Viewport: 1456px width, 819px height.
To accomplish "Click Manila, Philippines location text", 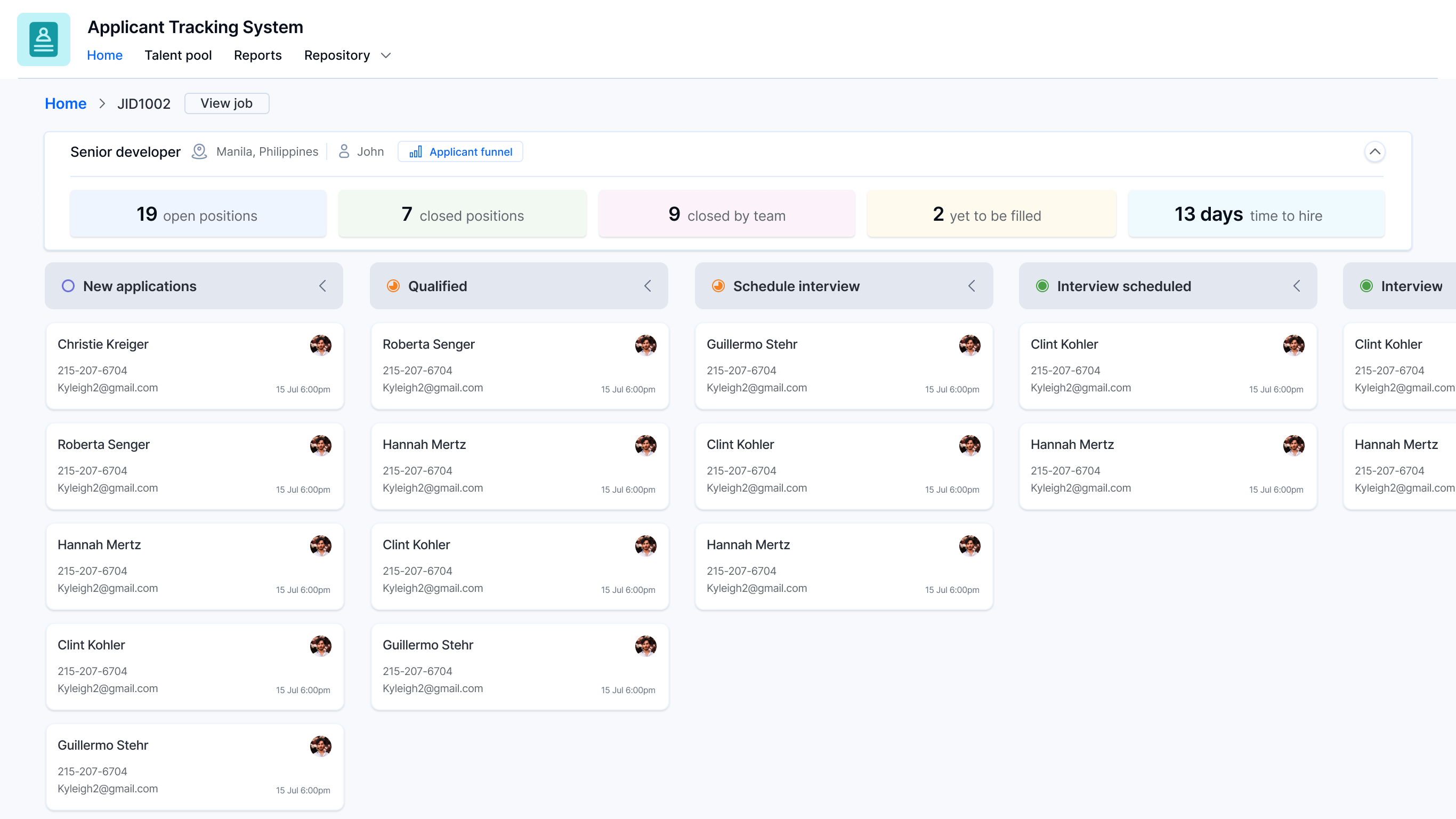I will click(268, 151).
